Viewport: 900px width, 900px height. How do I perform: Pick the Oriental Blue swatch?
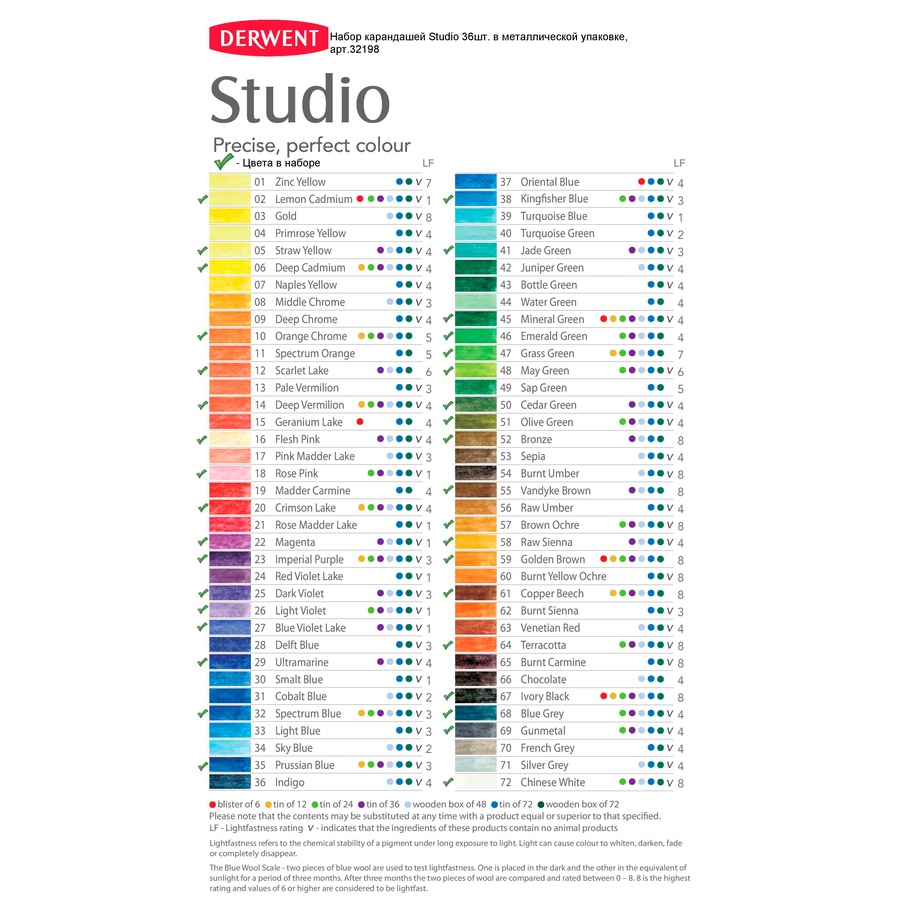[x=475, y=182]
